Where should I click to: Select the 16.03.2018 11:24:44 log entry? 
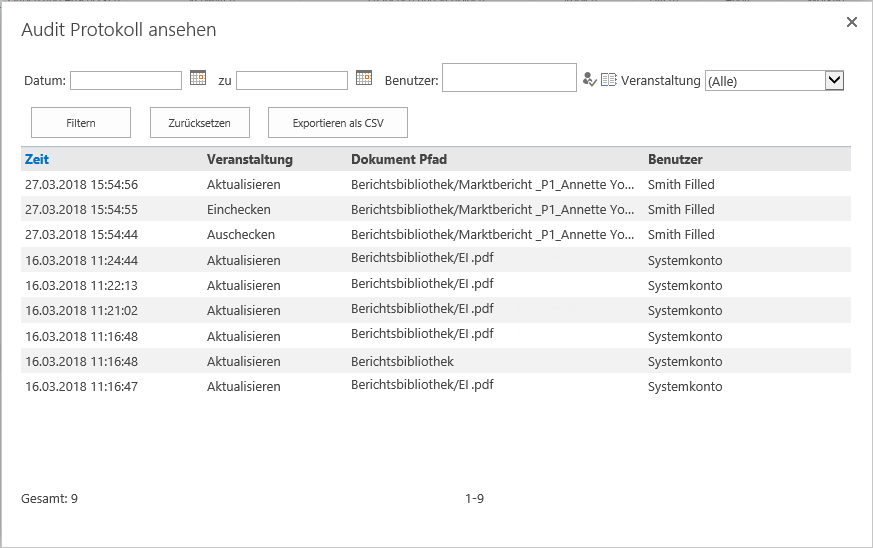81,261
